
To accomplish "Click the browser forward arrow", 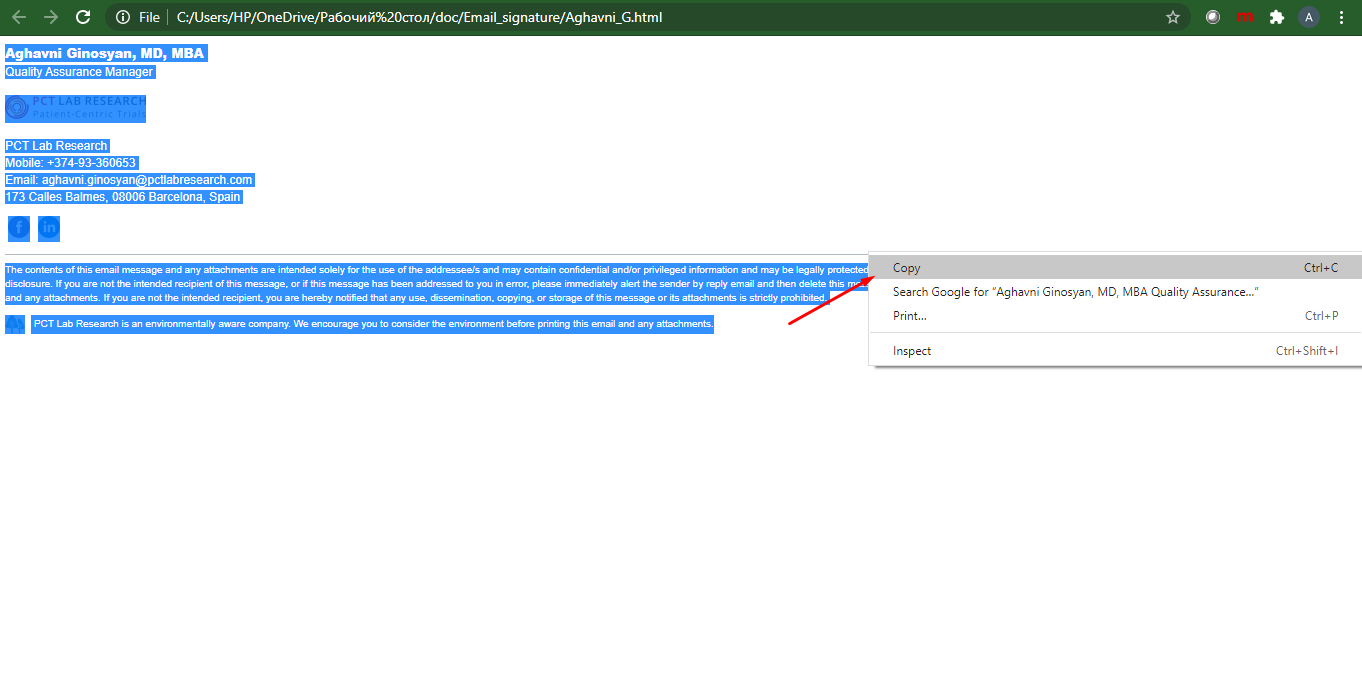I will tap(51, 17).
